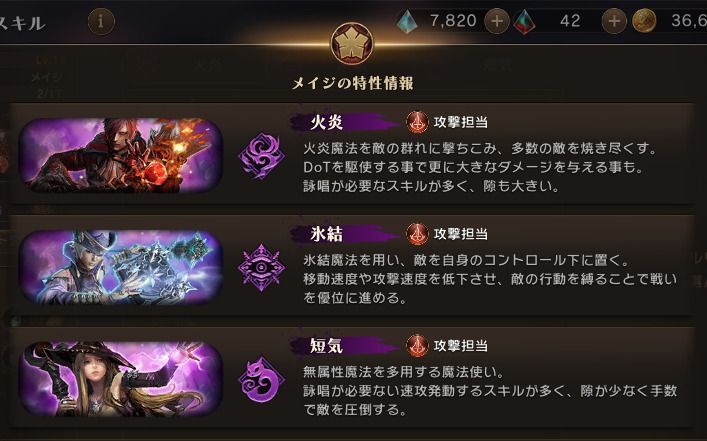Image resolution: width=707 pixels, height=441 pixels.
Task: Select the purple flame 火炎 trait emblem
Action: tap(261, 156)
